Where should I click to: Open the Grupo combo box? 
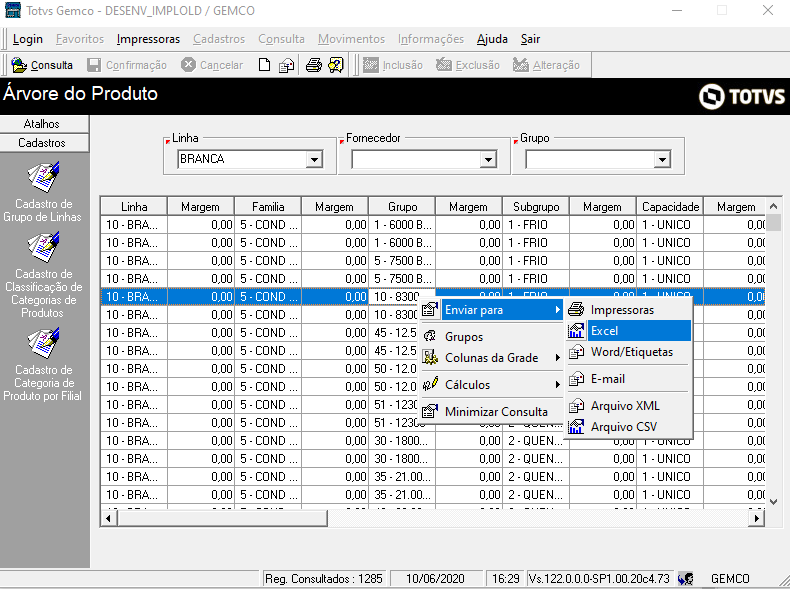[662, 159]
